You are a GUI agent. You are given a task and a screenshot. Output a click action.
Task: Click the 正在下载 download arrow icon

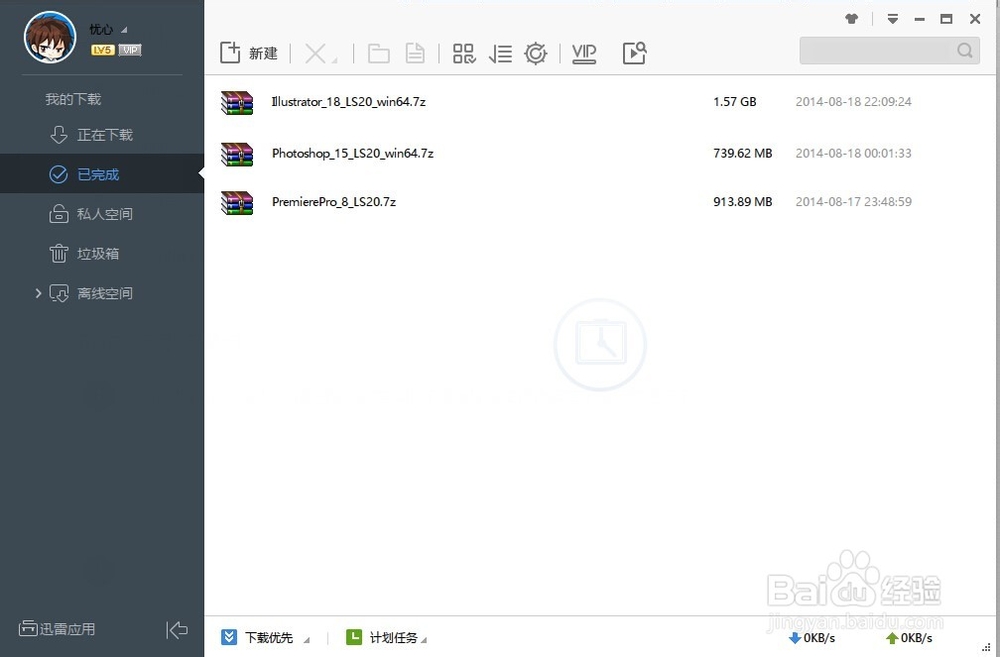(59, 135)
